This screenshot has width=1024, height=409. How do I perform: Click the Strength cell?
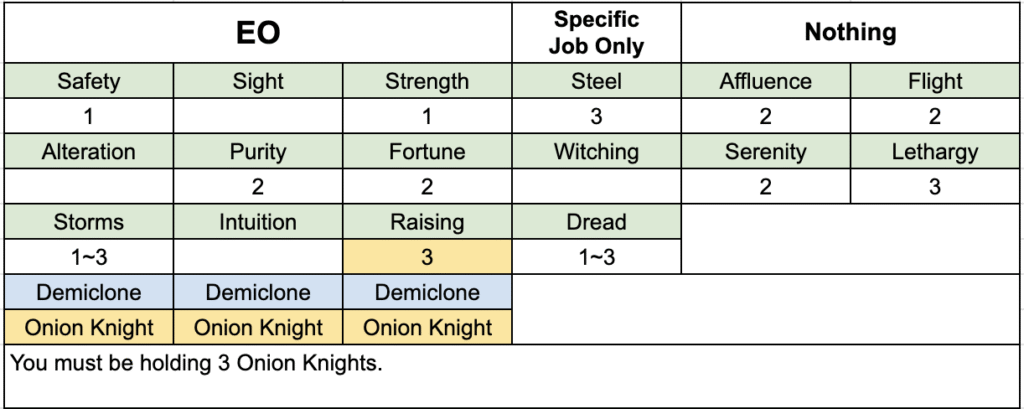[427, 81]
